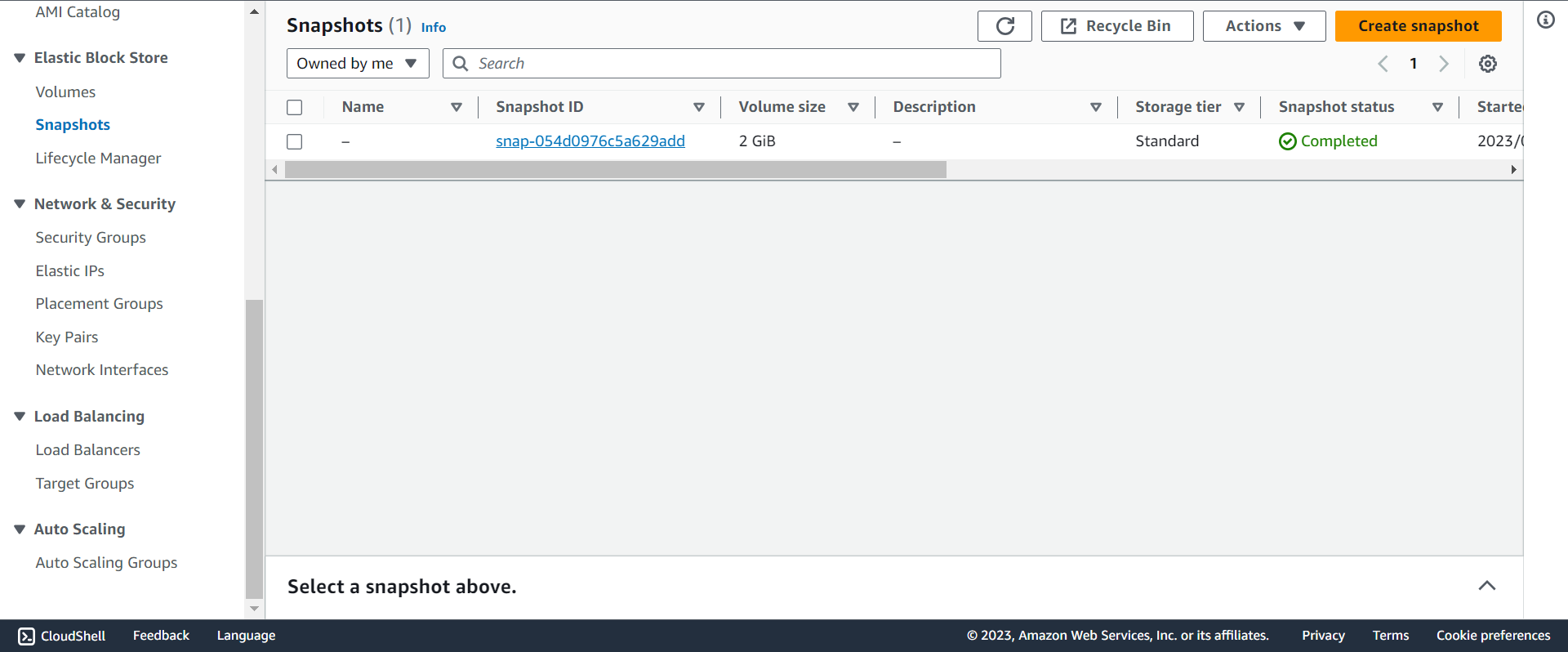
Task: Sort by Name column arrow
Action: [457, 107]
